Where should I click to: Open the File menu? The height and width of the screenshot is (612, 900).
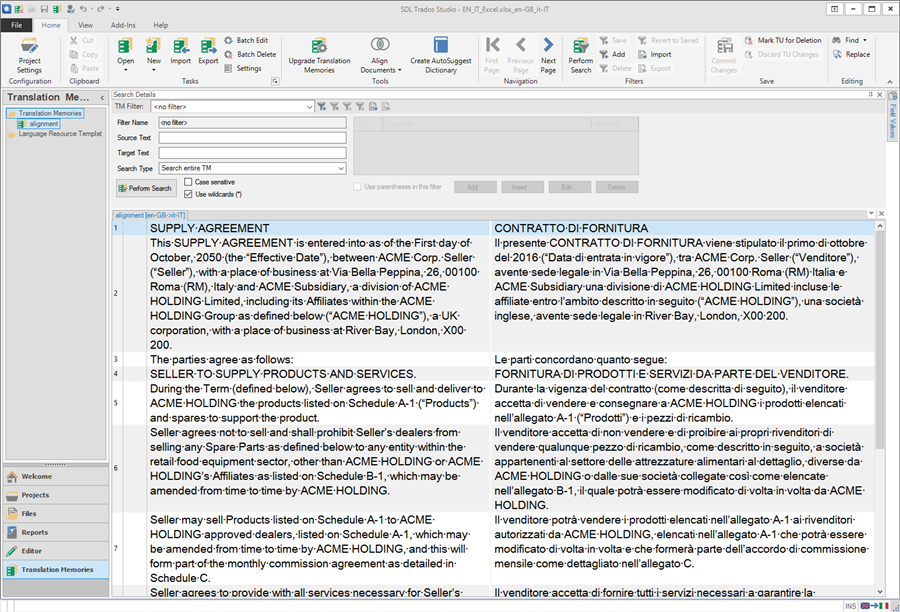tap(17, 25)
